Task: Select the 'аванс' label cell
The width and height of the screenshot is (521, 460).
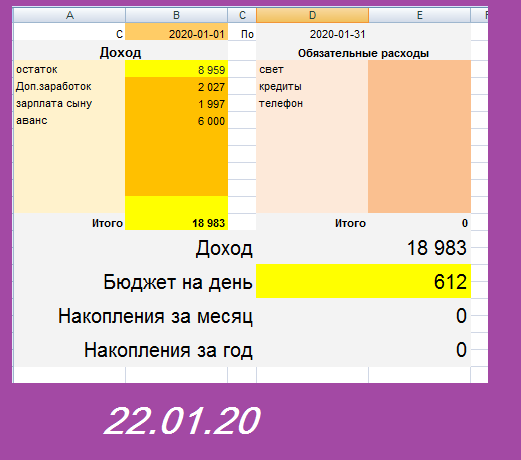Action: tap(69, 120)
